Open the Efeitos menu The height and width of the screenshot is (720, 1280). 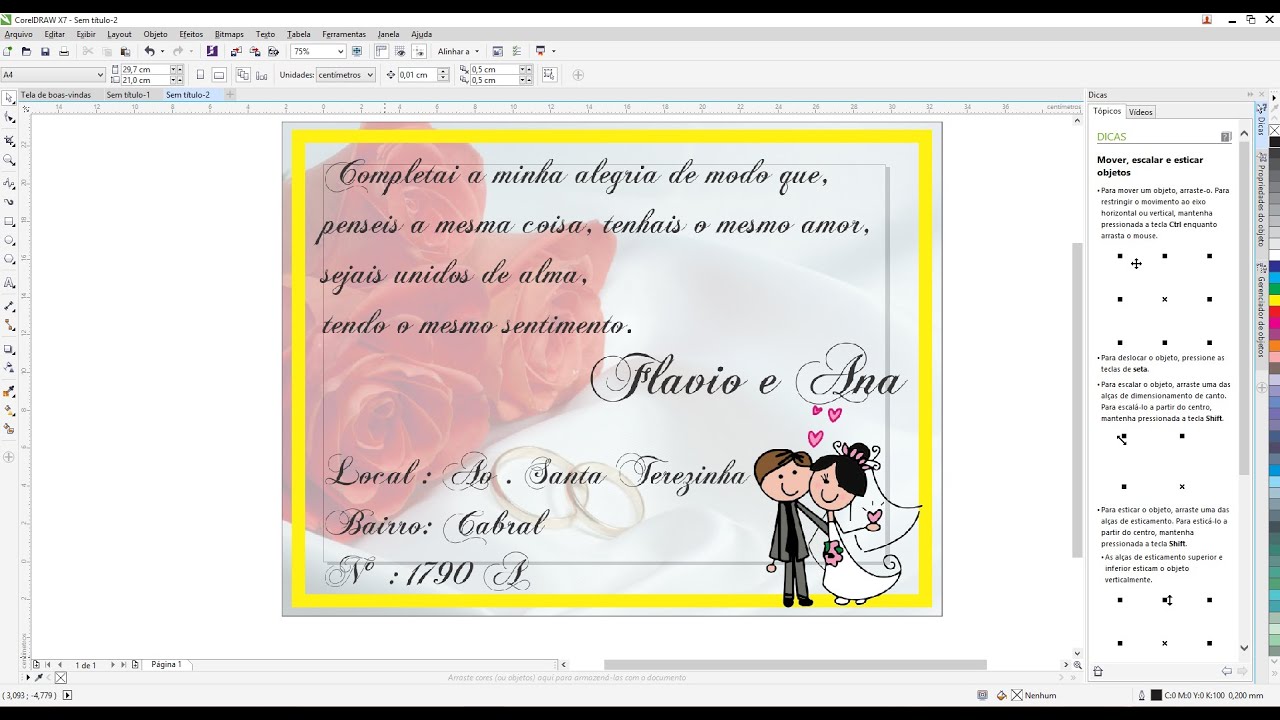(x=191, y=34)
